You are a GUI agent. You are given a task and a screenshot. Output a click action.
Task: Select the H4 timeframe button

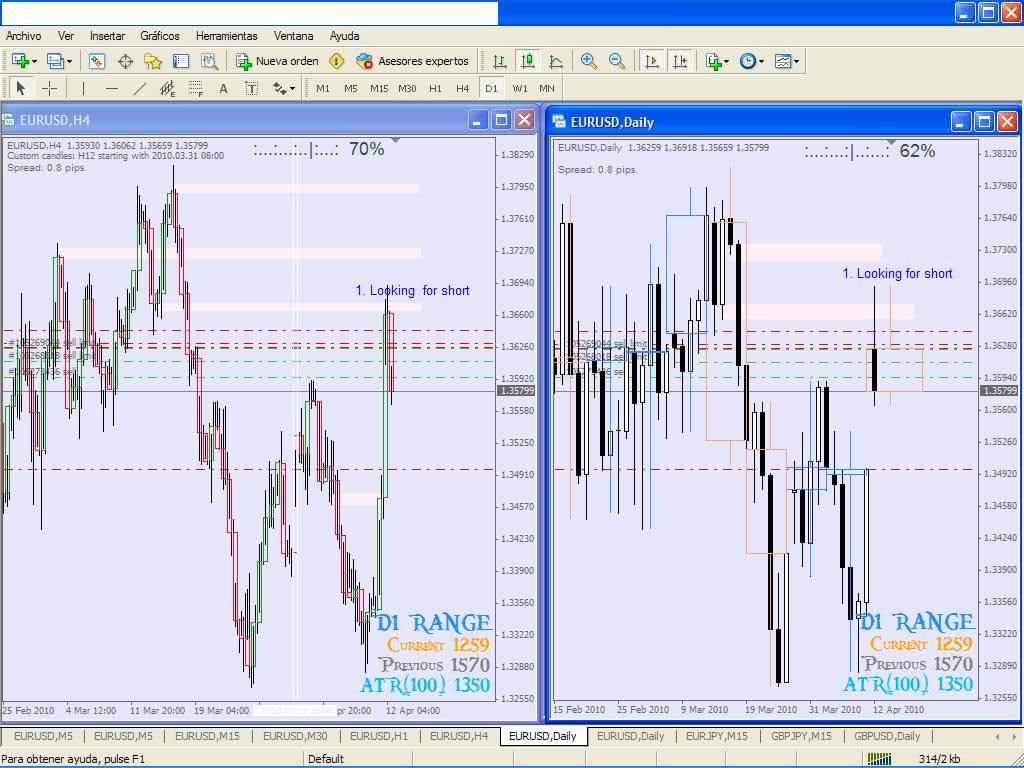coord(463,88)
